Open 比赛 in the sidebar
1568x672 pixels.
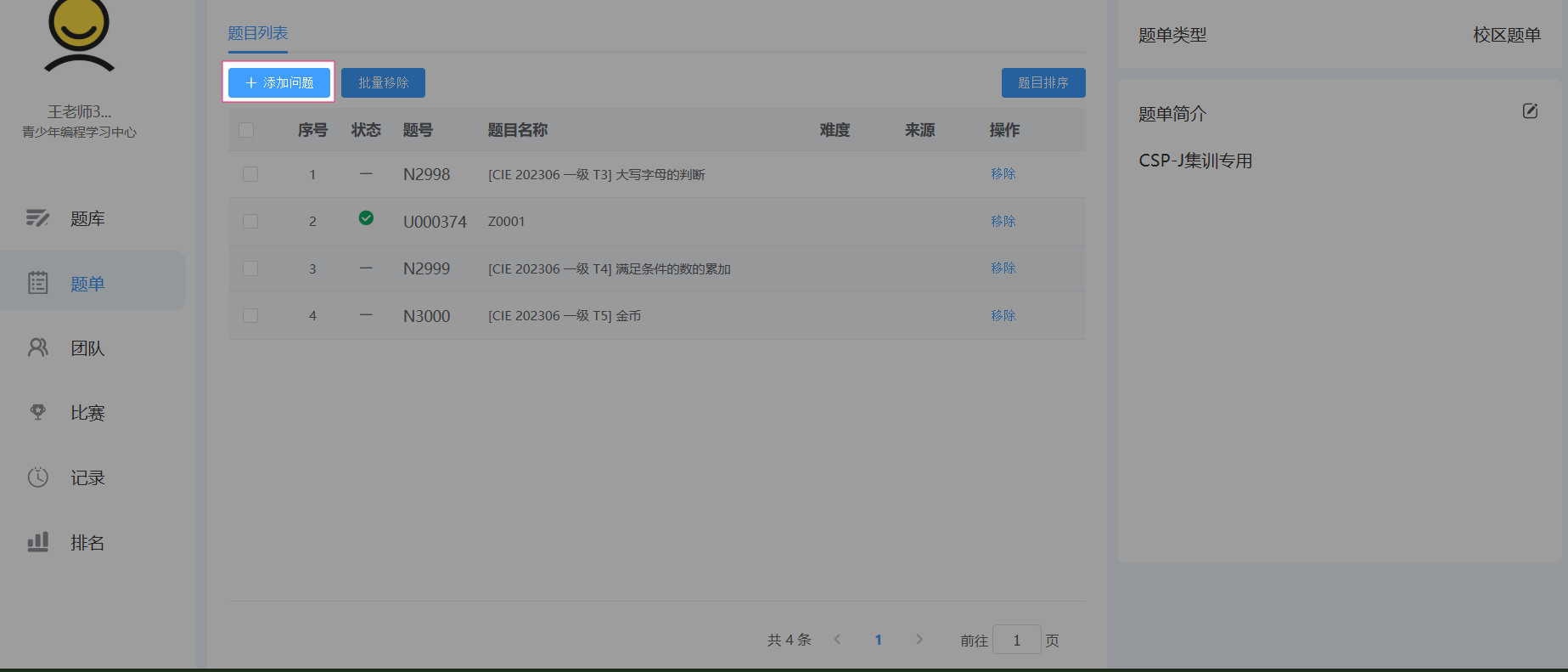point(87,413)
